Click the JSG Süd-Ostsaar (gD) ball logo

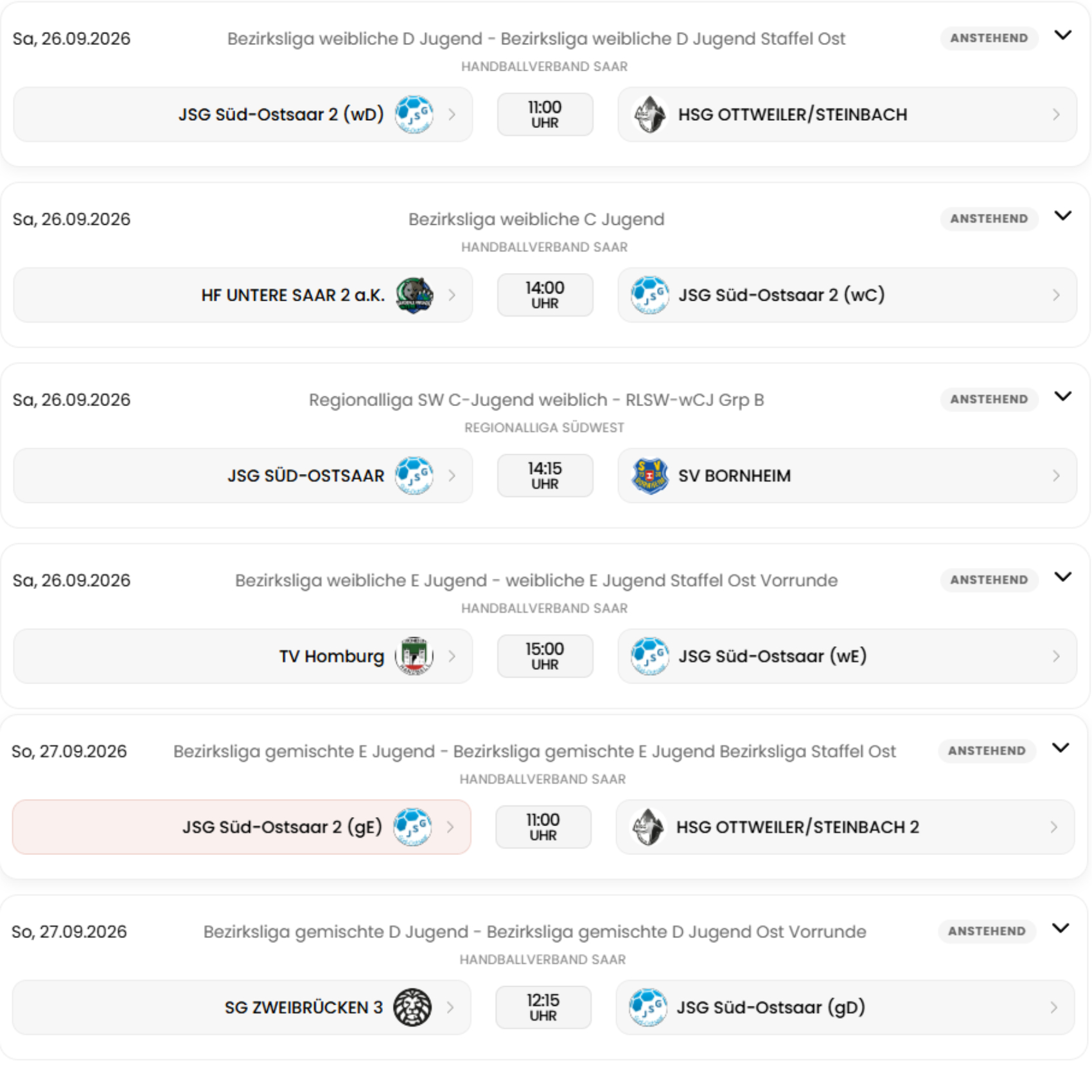(x=647, y=1007)
